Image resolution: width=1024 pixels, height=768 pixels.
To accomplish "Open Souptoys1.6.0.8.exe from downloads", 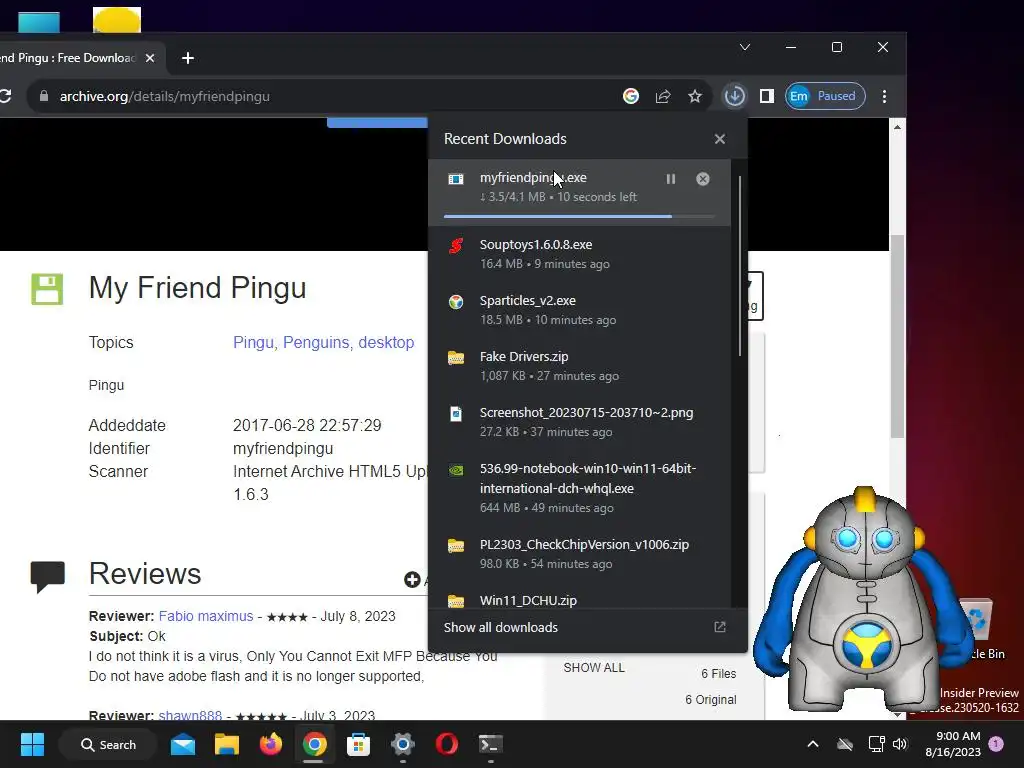I will (579, 254).
